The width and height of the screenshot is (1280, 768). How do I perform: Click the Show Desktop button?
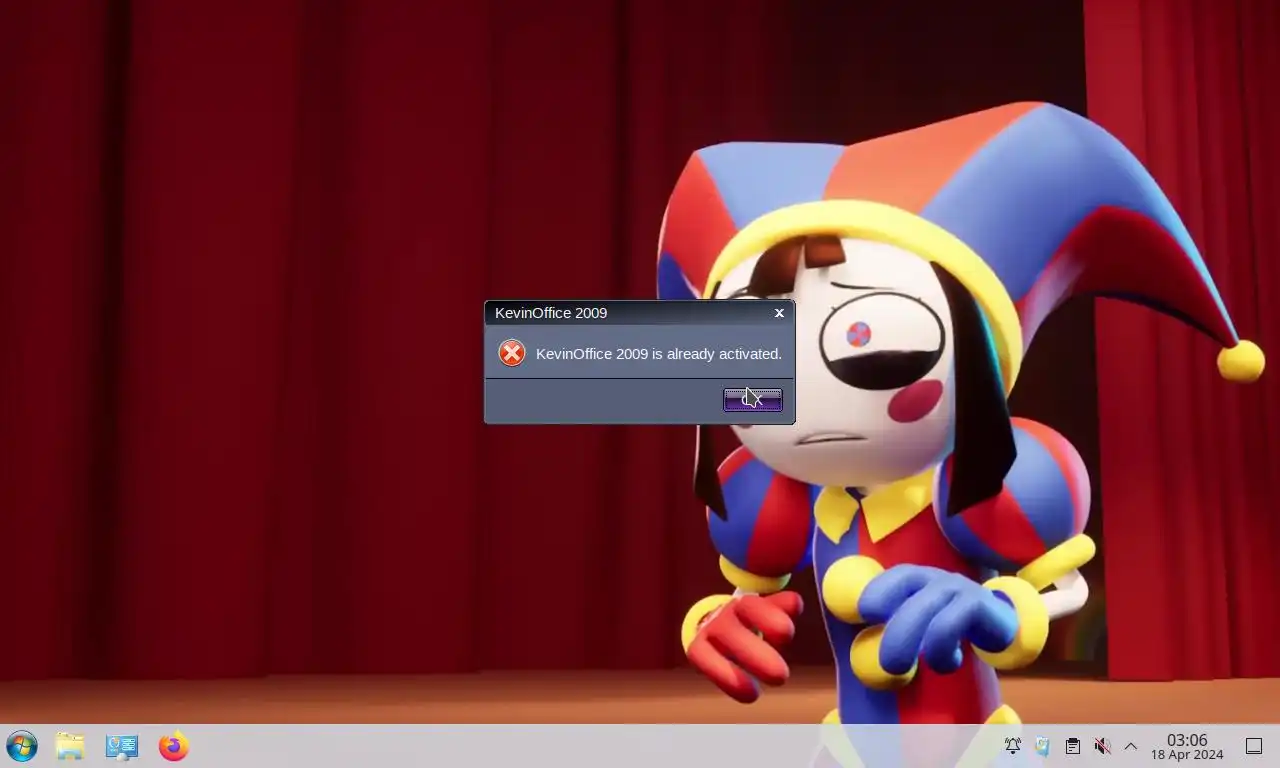(1254, 746)
